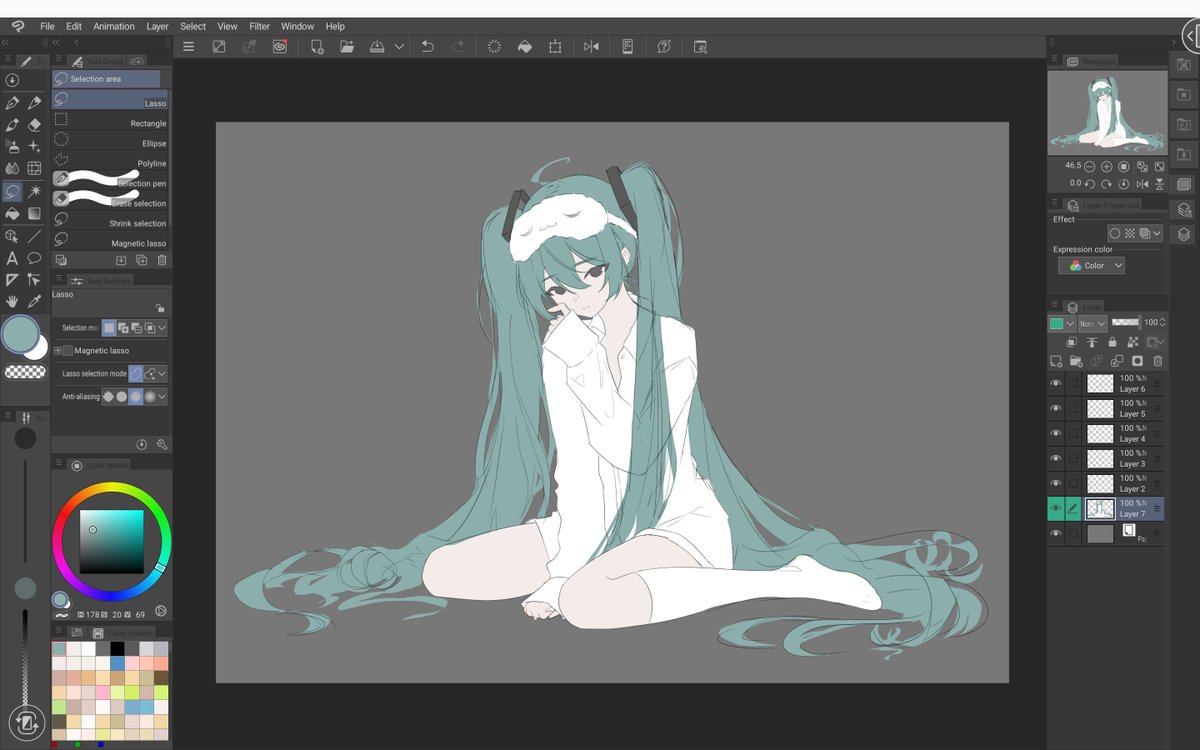Click the Scale/Rotate transform icon
This screenshot has width=1200, height=750.
tap(555, 46)
